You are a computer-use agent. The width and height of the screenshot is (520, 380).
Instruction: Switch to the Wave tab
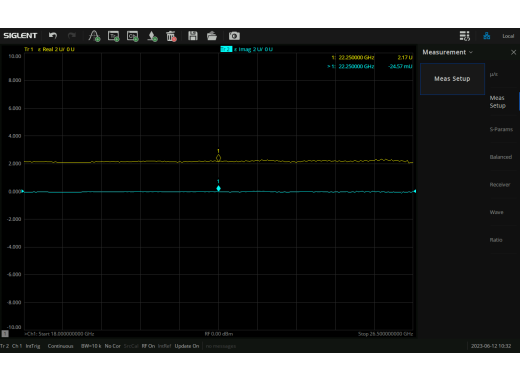pos(496,212)
